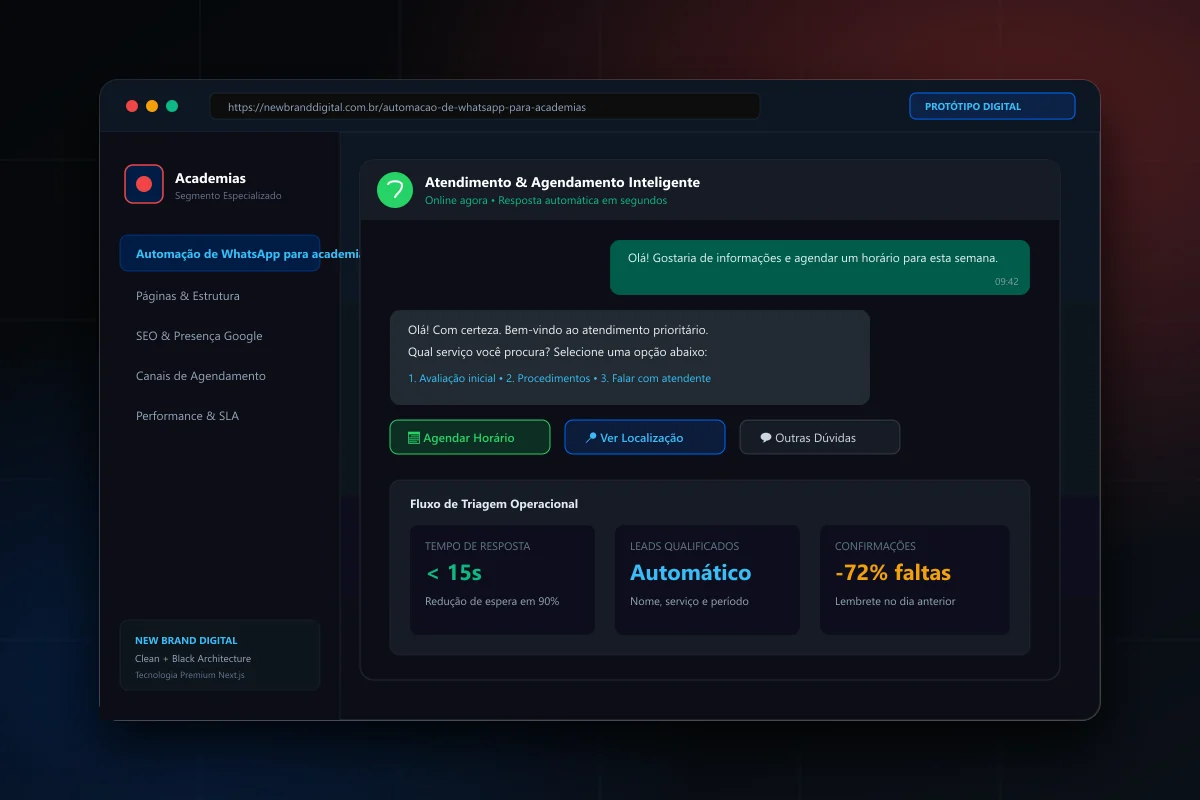The height and width of the screenshot is (800, 1200).
Task: Click the TEMPO DE RESPOSTA card label
Action: 478,546
